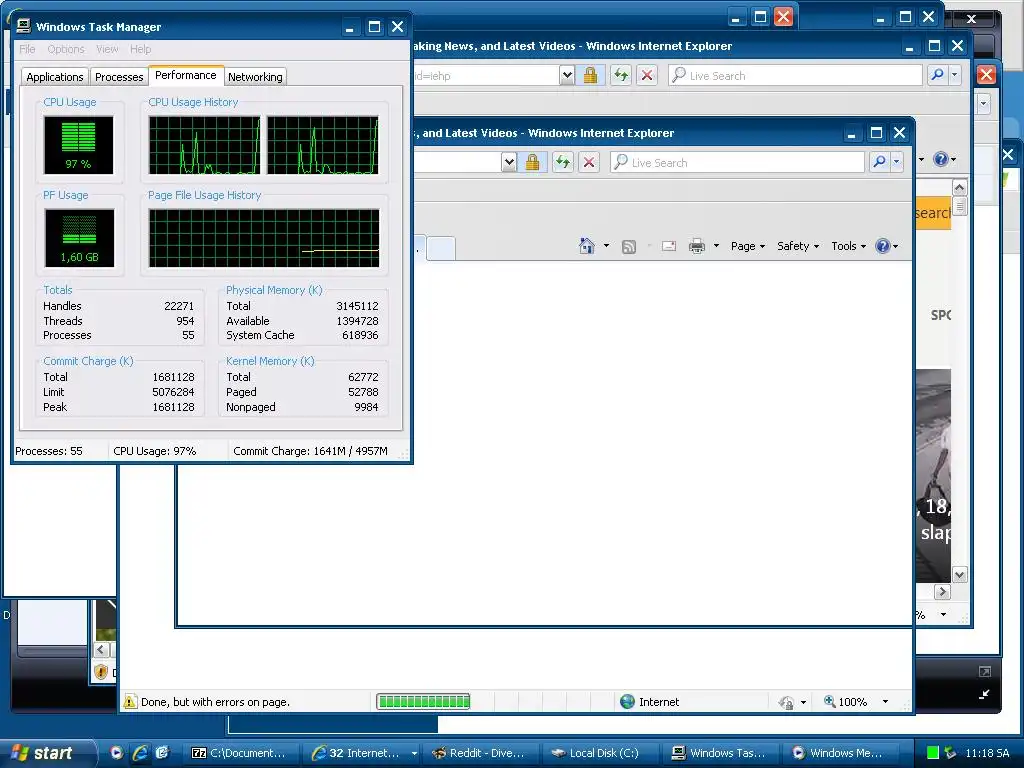Switch to the Networking tab in Task Manager
The width and height of the screenshot is (1024, 768).
coord(255,76)
